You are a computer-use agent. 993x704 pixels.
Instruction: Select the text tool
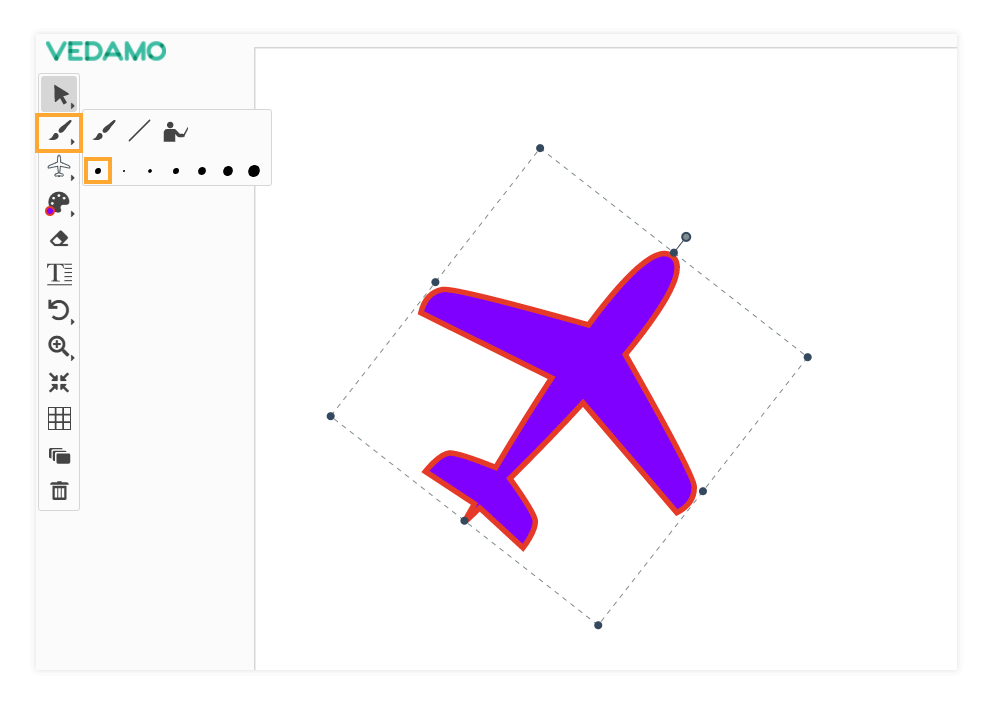click(x=60, y=274)
